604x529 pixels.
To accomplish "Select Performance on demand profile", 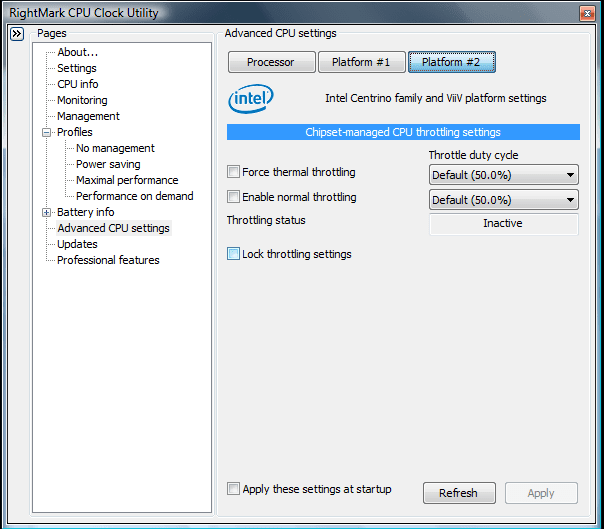I will coord(134,196).
